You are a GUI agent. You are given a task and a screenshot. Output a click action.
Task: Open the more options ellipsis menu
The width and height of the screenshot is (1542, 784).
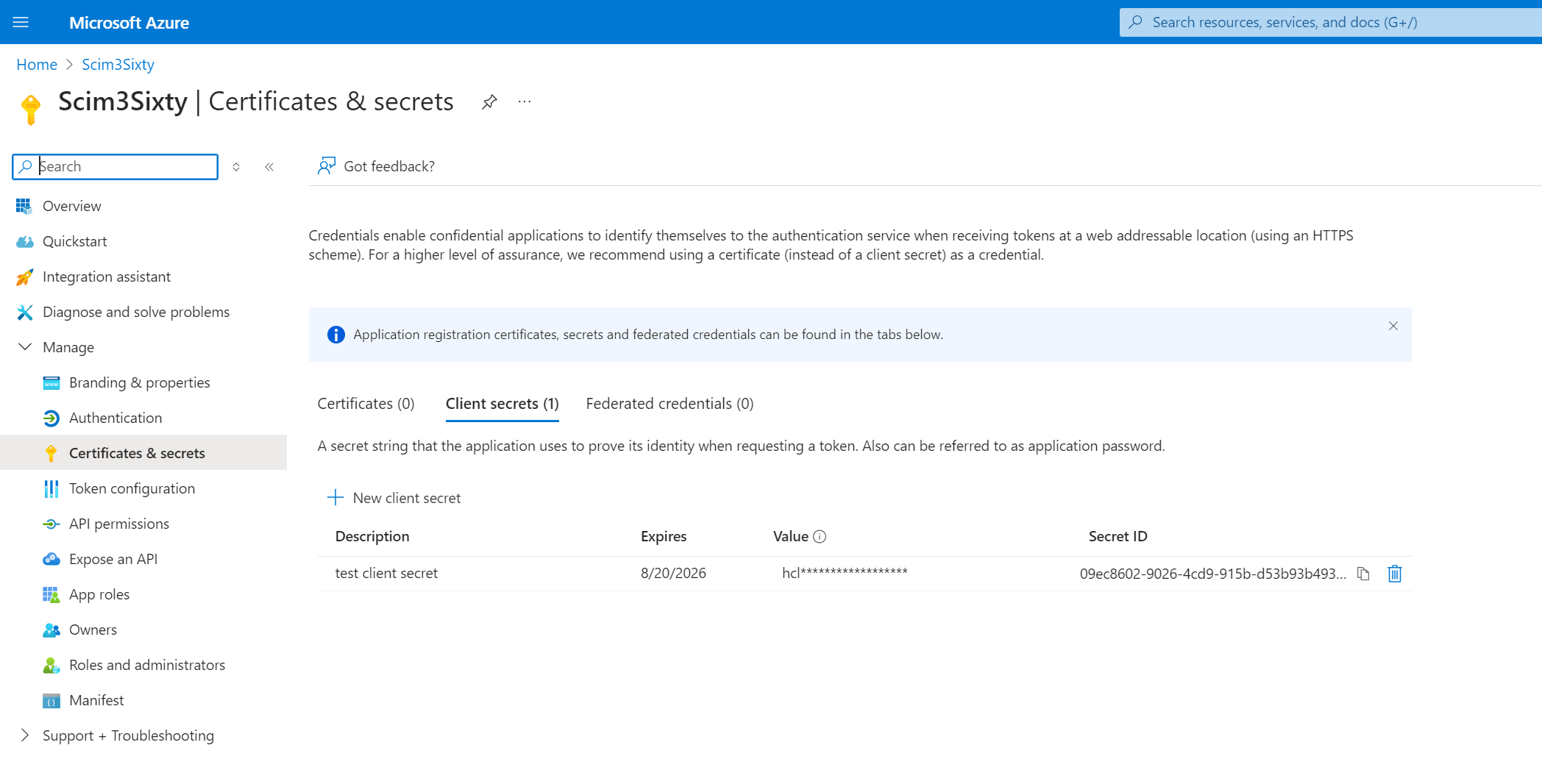coord(524,101)
